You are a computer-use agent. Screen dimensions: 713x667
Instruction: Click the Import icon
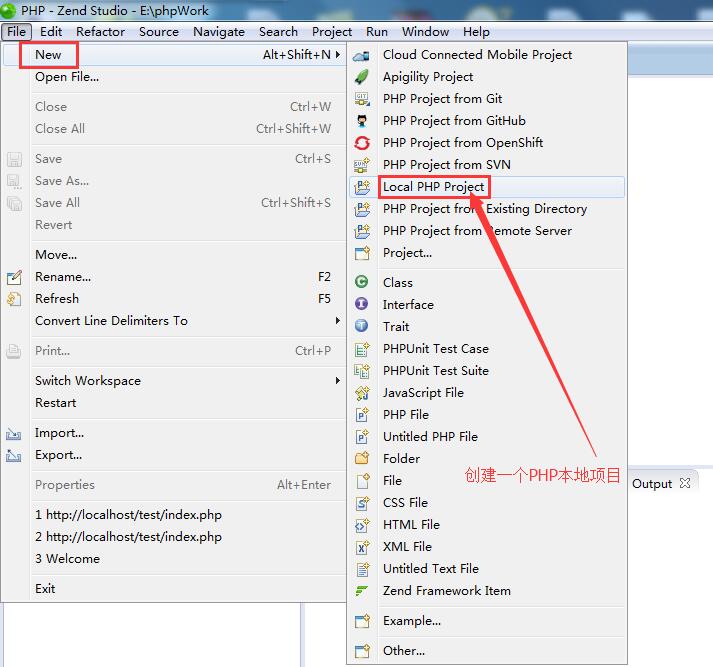point(14,434)
